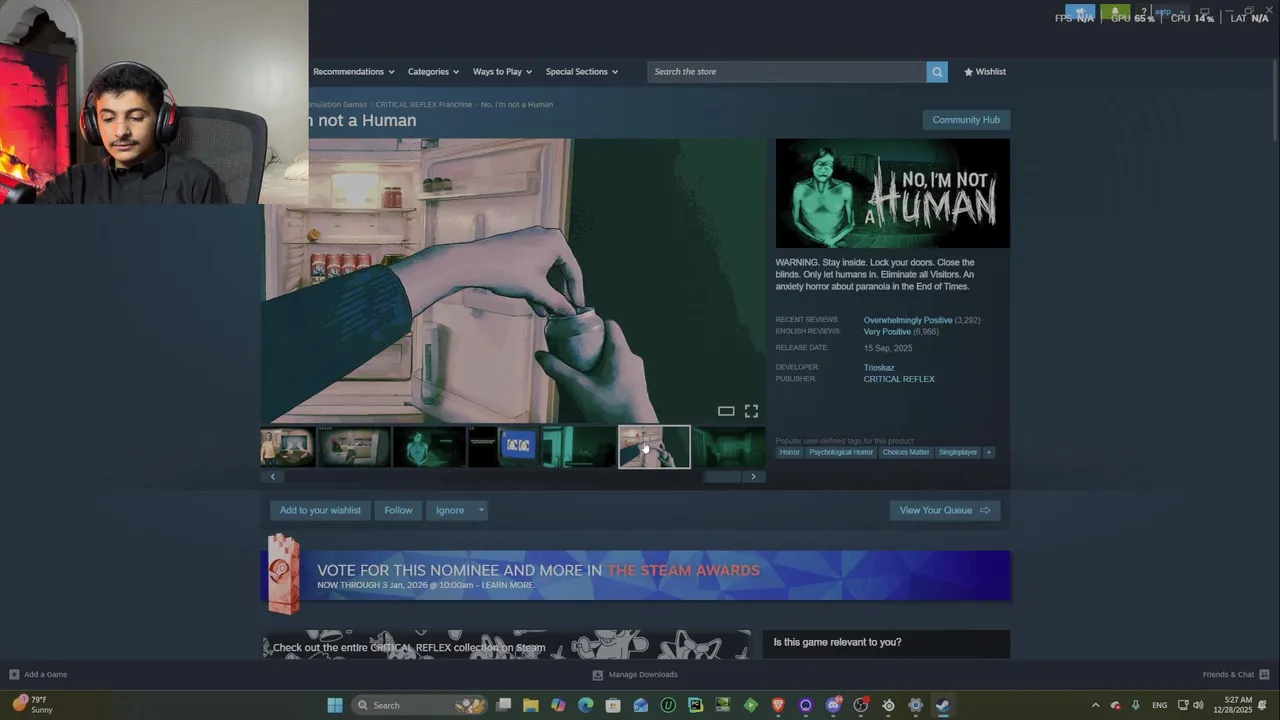Viewport: 1280px width, 720px height.
Task: Open the 79°F Sunny weather widget
Action: [x=33, y=705]
